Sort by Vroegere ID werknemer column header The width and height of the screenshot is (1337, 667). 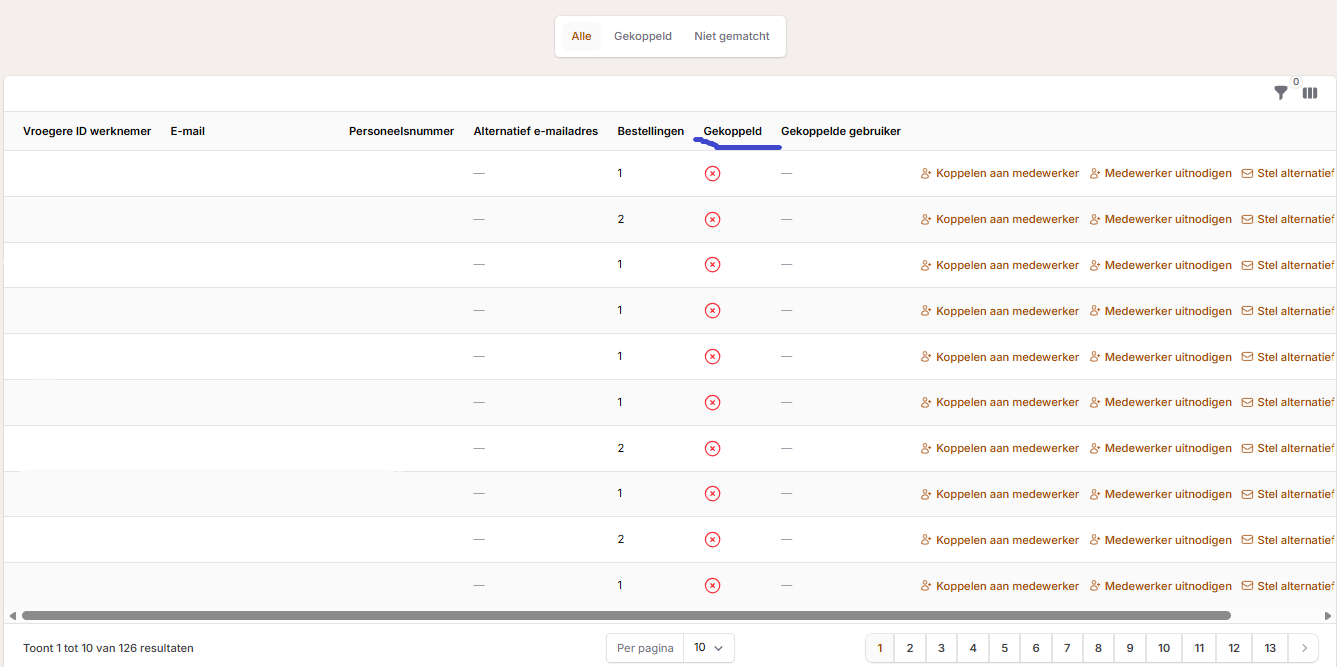[x=87, y=131]
